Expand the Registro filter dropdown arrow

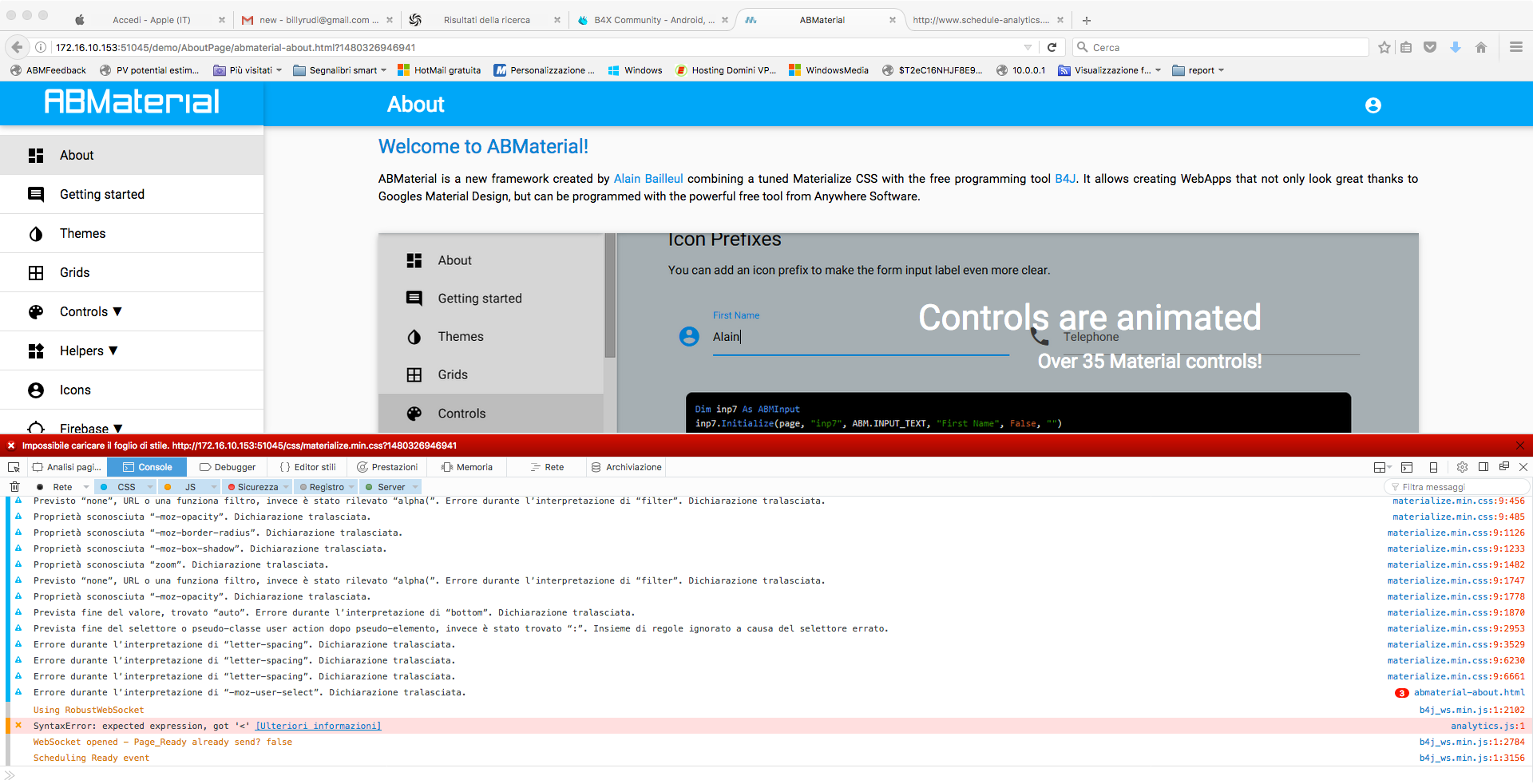click(x=352, y=487)
